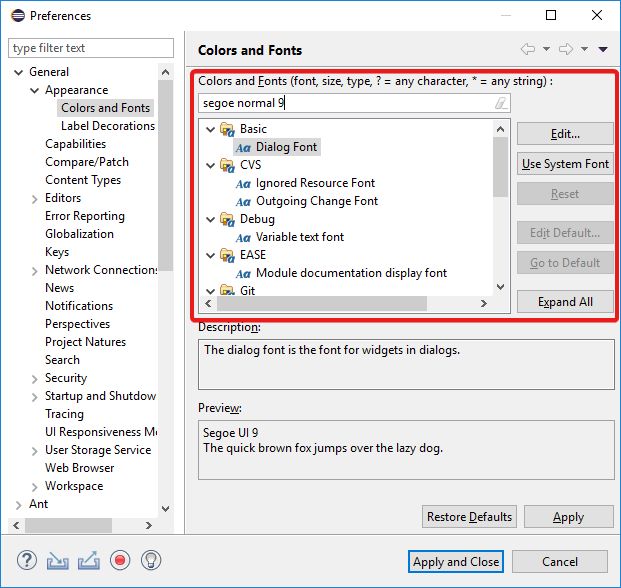Expand the Network Connections node
The width and height of the screenshot is (621, 588).
pyautogui.click(x=34, y=271)
